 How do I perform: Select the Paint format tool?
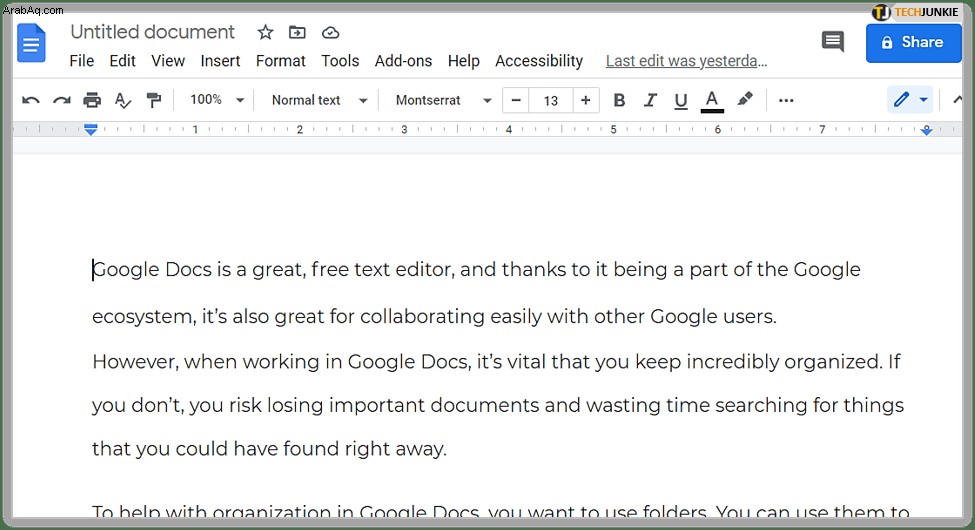click(x=153, y=100)
